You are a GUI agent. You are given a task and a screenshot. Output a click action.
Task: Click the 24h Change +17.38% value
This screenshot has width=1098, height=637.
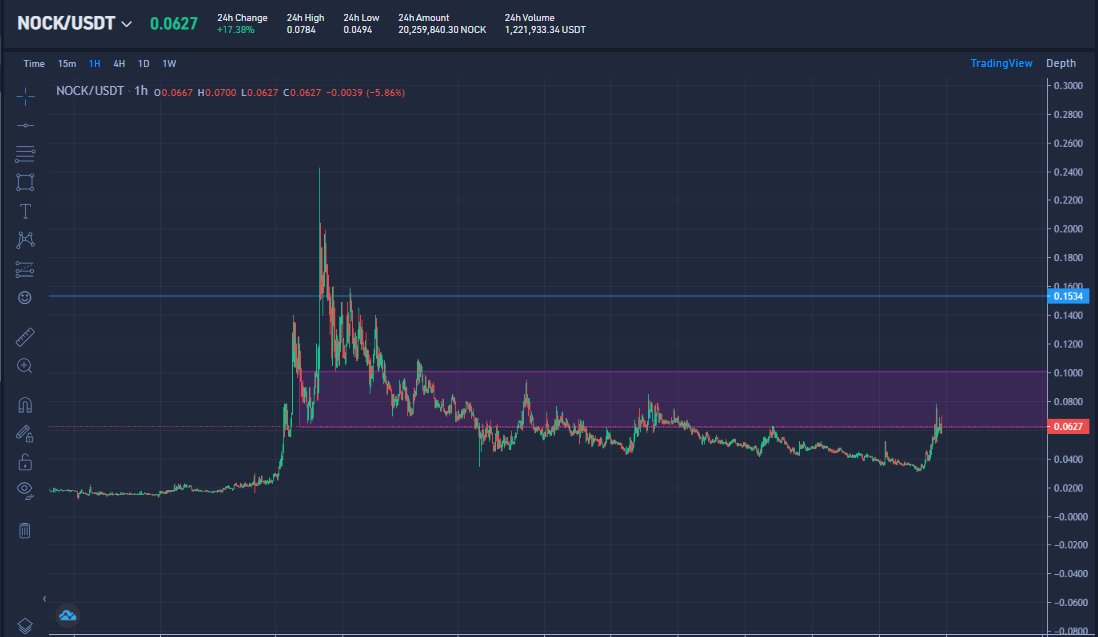235,30
